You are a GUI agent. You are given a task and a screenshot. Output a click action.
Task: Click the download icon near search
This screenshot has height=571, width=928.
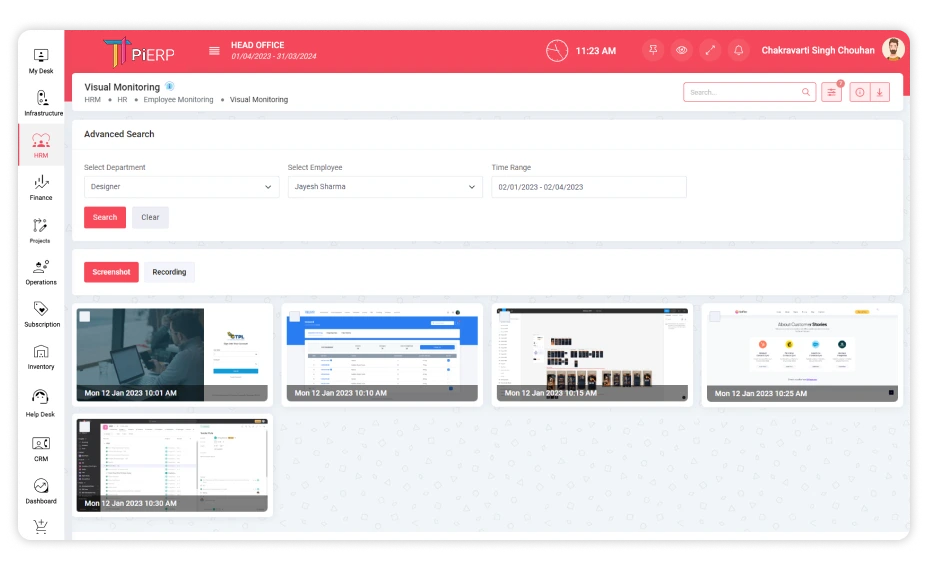click(x=879, y=92)
